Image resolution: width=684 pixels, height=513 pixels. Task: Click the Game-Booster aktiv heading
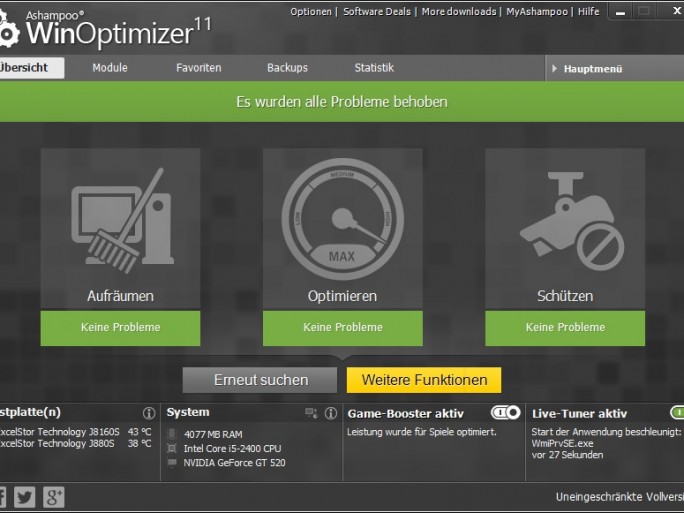(x=405, y=414)
